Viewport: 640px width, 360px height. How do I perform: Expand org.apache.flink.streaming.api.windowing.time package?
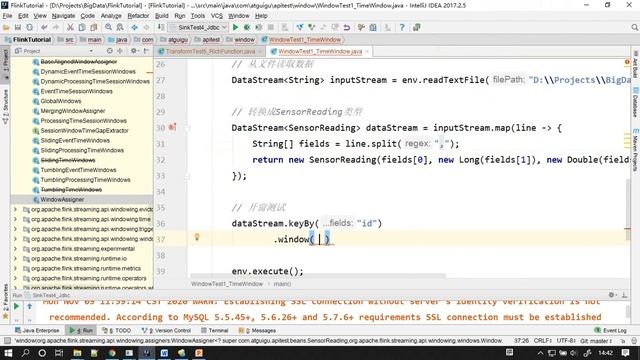[x=16, y=219]
